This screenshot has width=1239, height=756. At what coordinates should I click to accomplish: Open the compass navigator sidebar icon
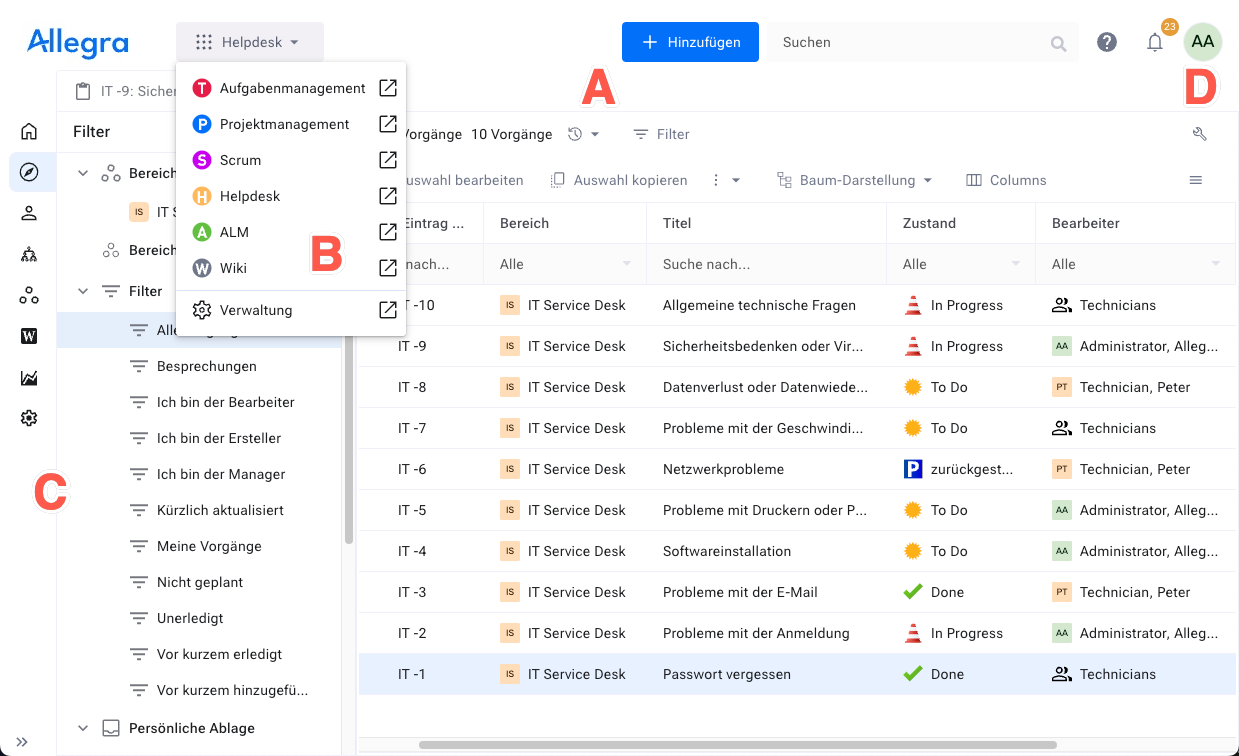pyautogui.click(x=29, y=172)
